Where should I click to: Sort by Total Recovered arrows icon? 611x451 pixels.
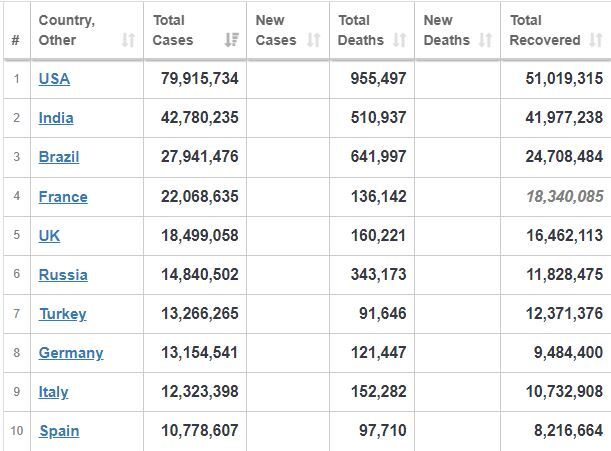pyautogui.click(x=596, y=40)
